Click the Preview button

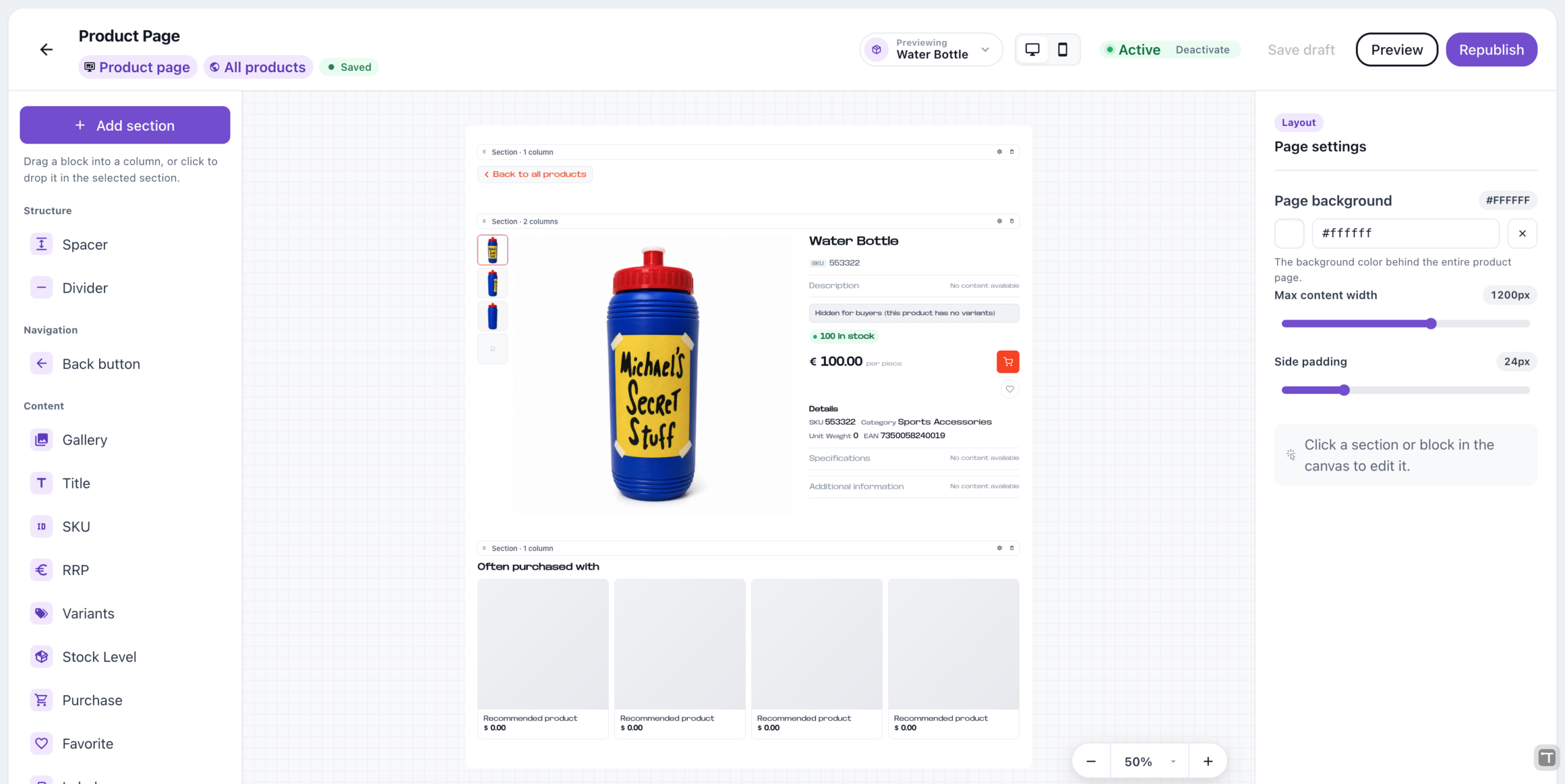[1396, 49]
